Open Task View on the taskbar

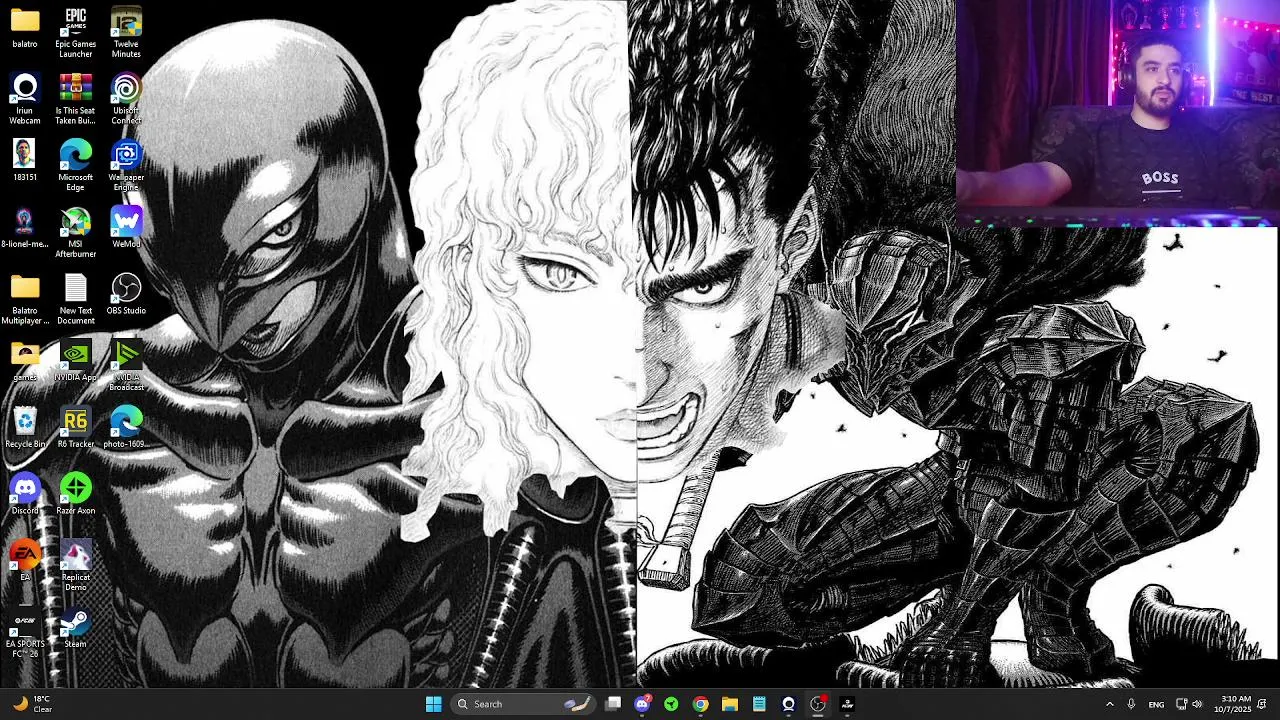pos(613,704)
